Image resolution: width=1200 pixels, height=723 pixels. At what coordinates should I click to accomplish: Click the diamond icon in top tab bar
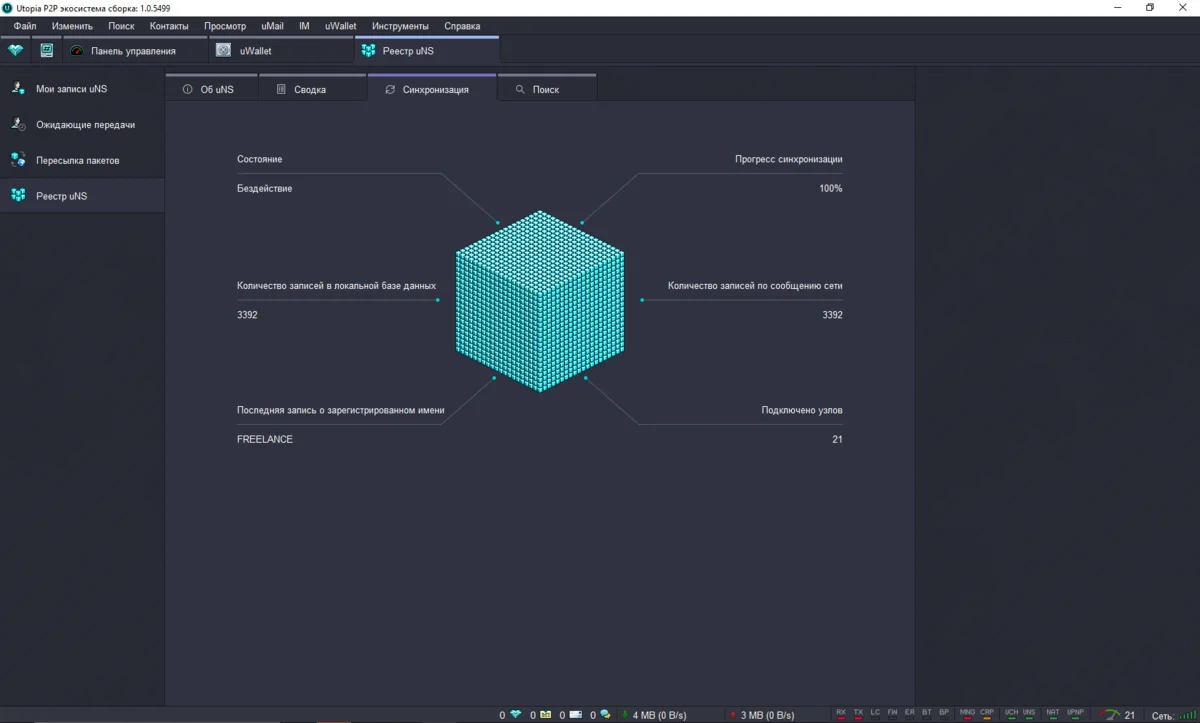pos(15,50)
